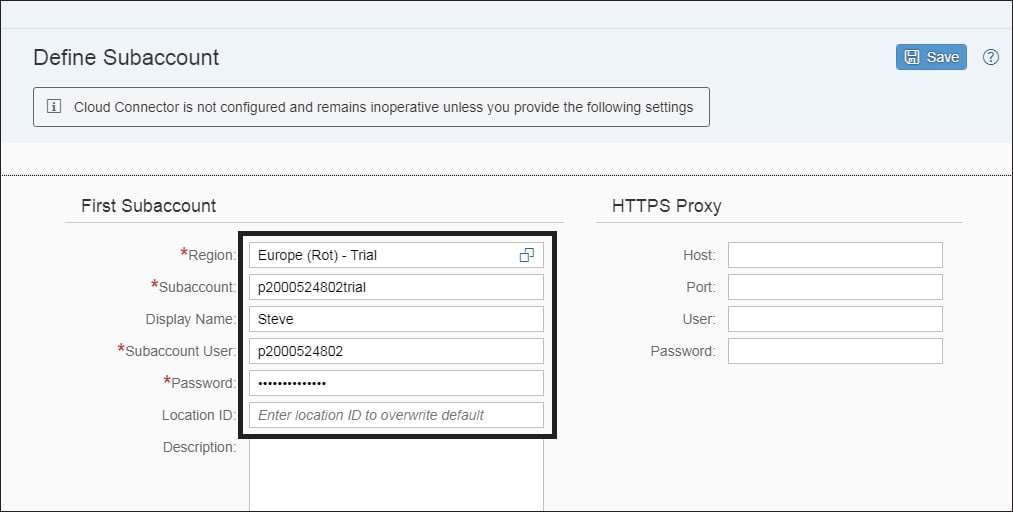Click the Region field label

(x=209, y=255)
